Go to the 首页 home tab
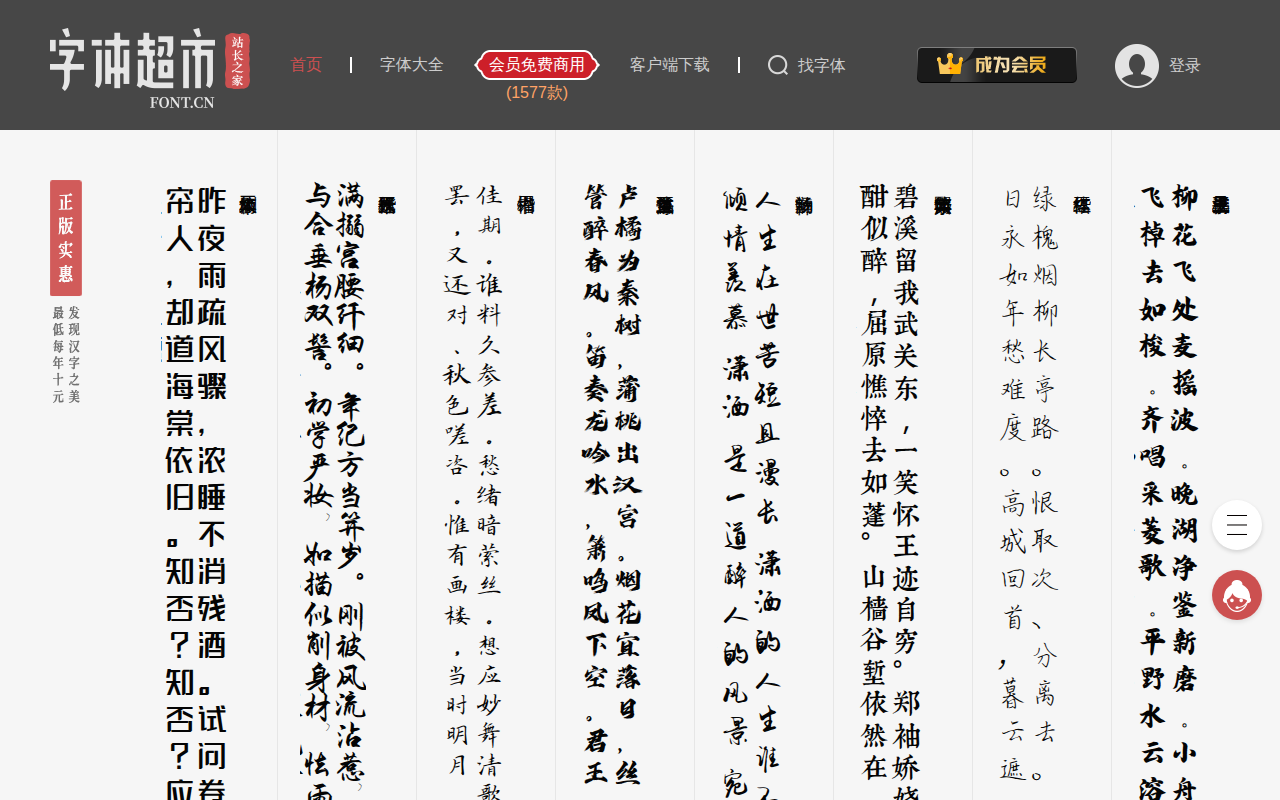 click(306, 65)
